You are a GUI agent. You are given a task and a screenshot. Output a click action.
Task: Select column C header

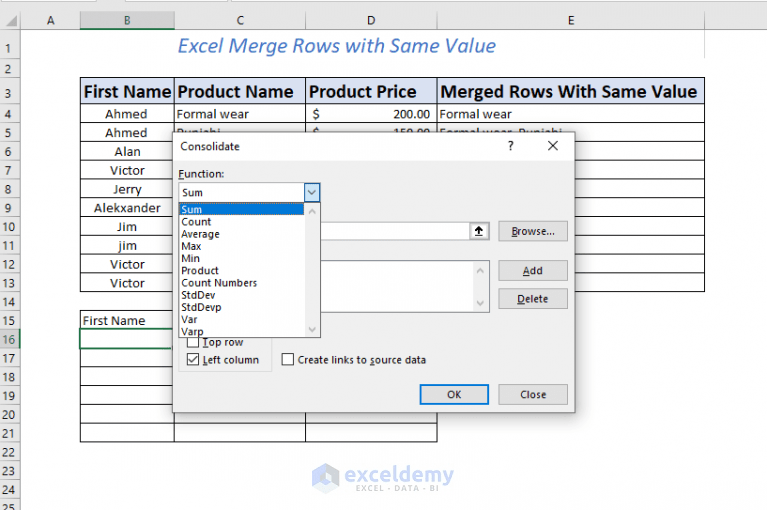(240, 21)
